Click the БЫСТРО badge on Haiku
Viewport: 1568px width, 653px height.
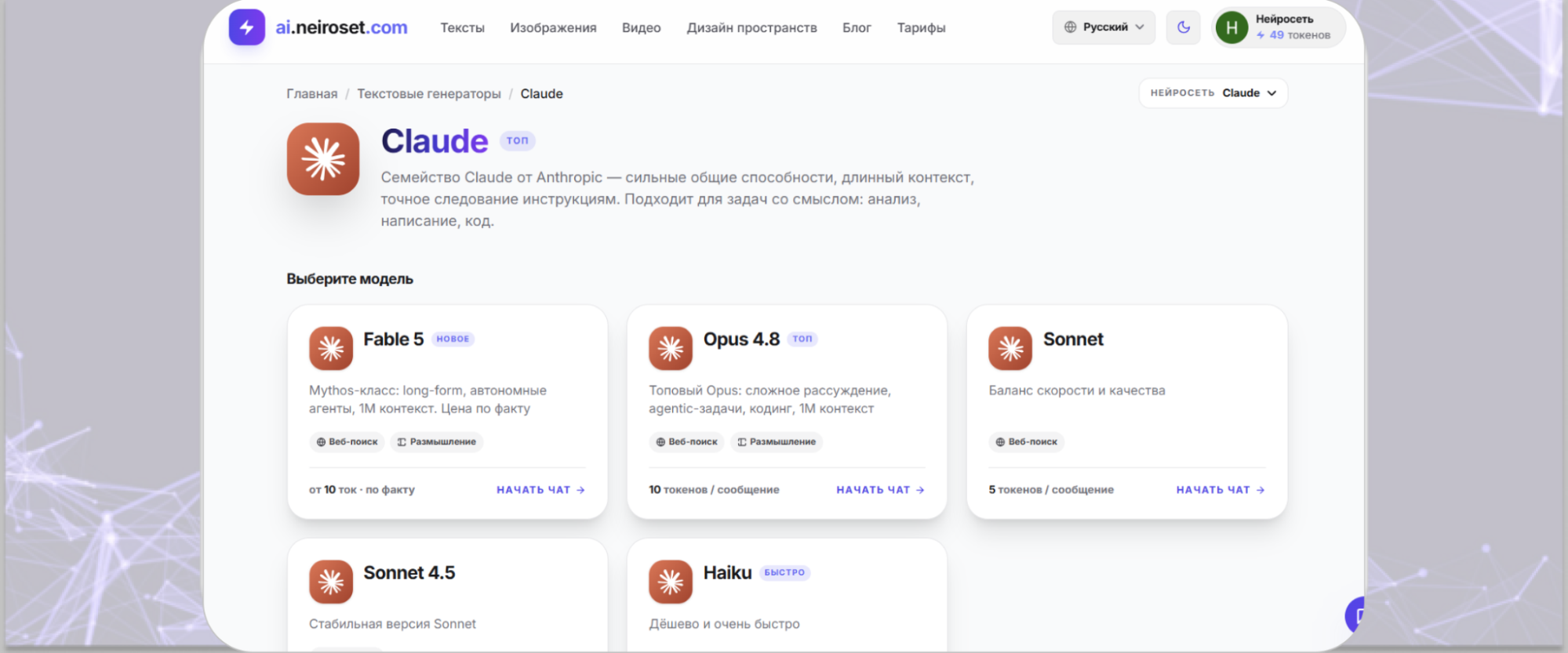click(784, 572)
